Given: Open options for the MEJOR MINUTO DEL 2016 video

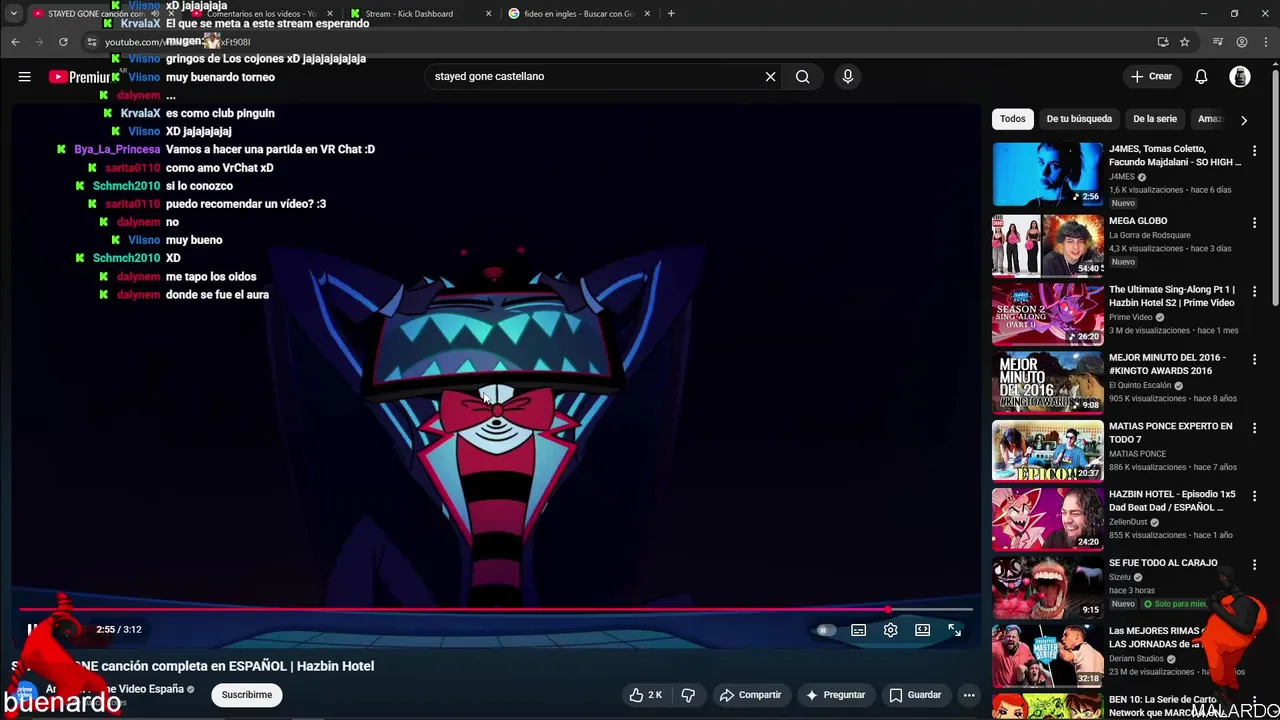Looking at the screenshot, I should (1254, 359).
